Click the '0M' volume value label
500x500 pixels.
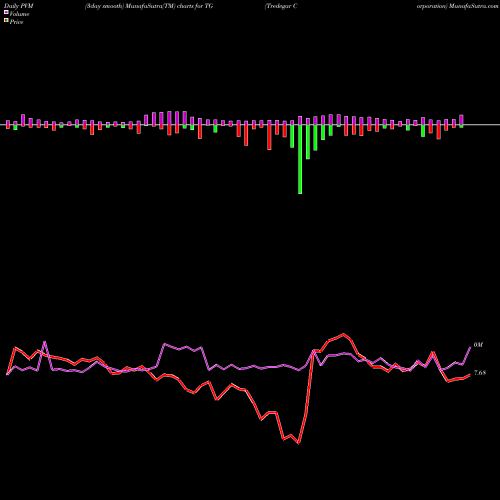coord(478,345)
